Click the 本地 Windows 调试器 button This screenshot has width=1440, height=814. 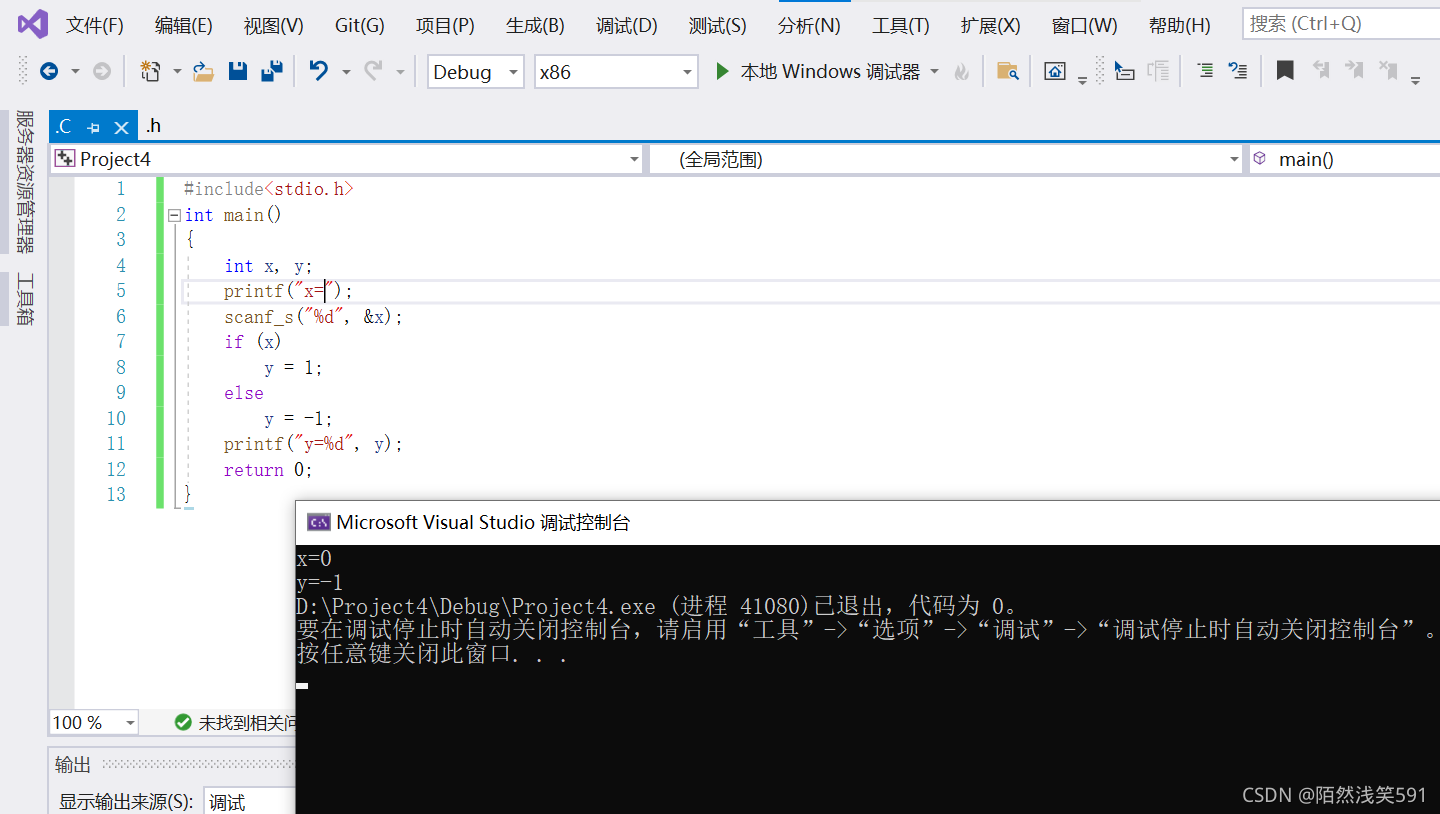tap(830, 71)
